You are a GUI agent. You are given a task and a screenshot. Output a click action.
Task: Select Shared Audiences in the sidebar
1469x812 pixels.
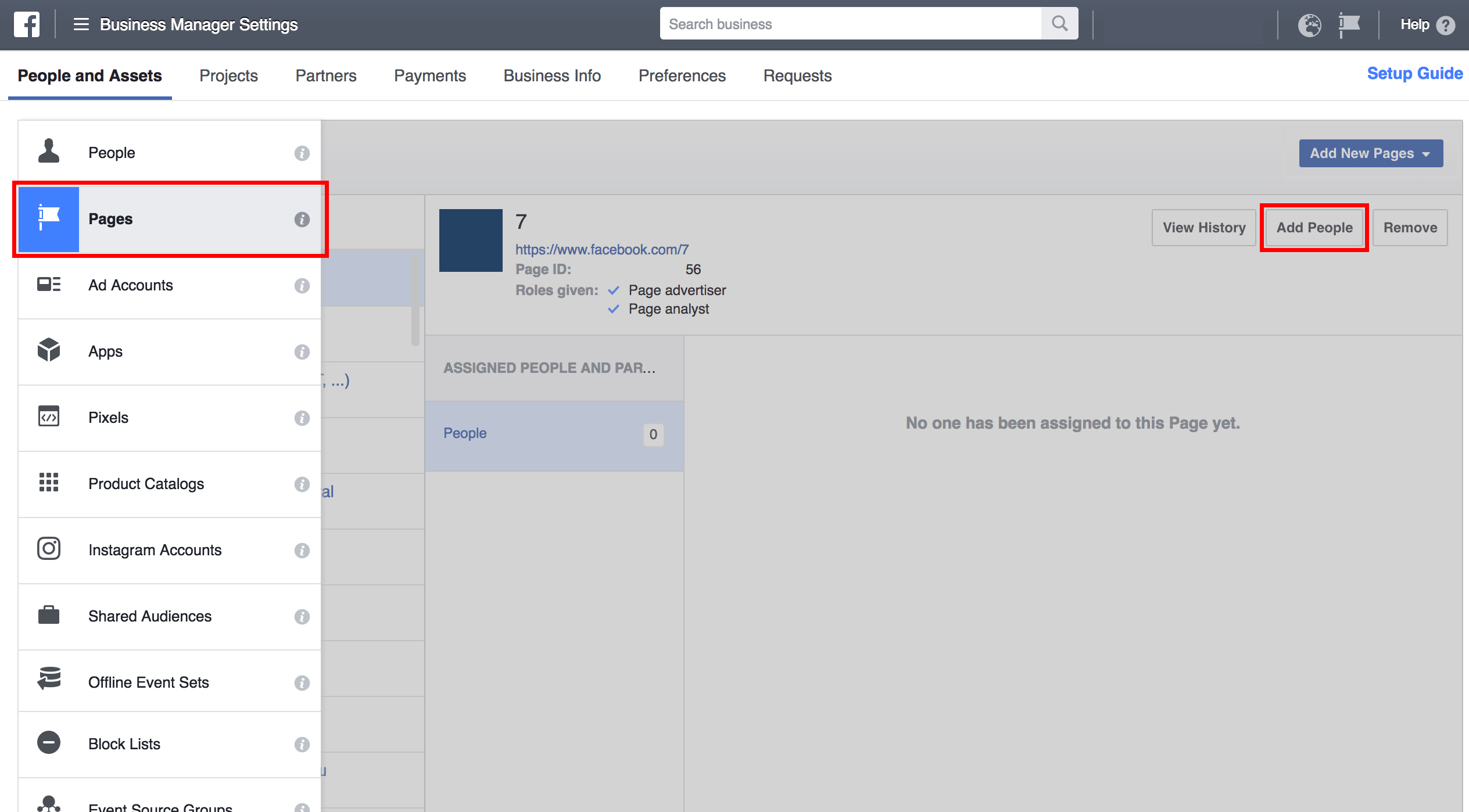click(170, 616)
